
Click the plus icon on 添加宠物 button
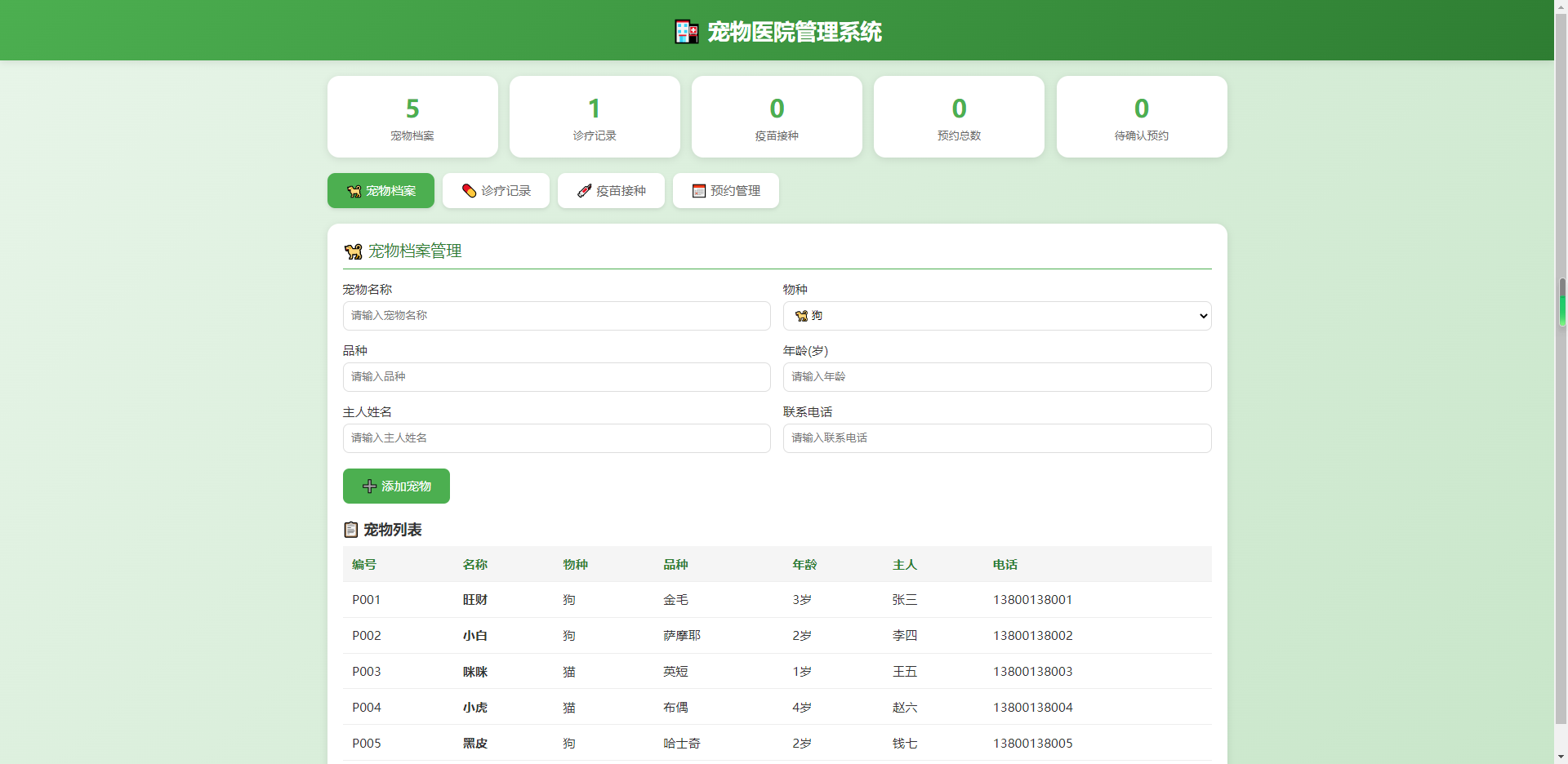click(369, 486)
